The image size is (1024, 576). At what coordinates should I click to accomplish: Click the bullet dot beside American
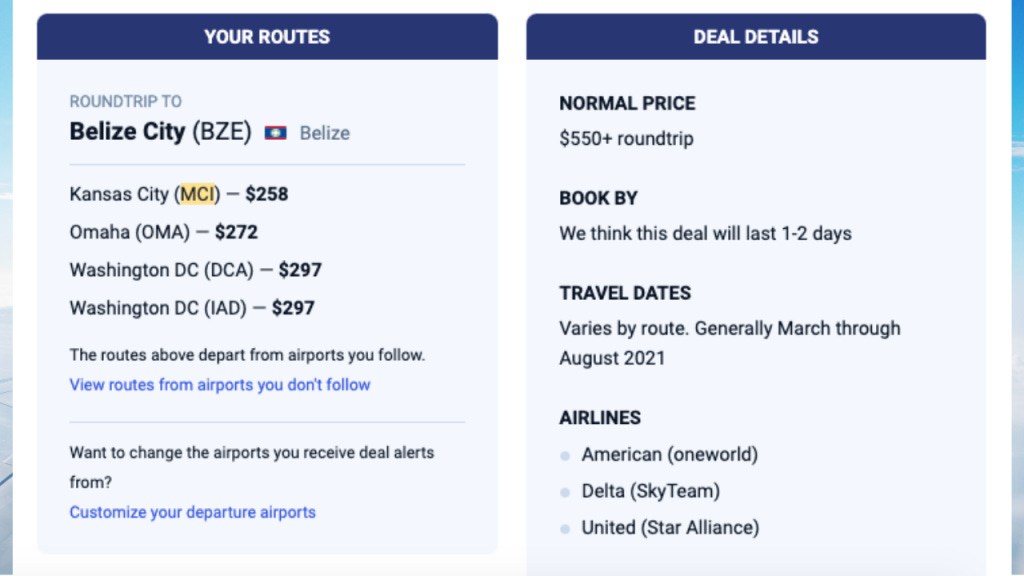565,456
